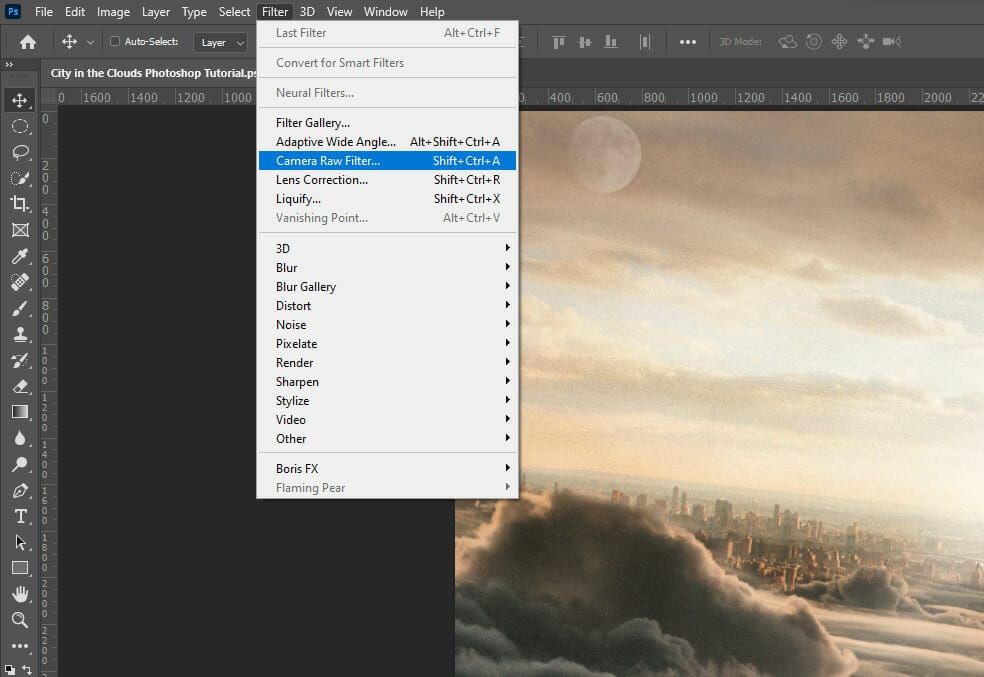
Task: Choose Camera Raw Filter menu entry
Action: click(x=387, y=161)
